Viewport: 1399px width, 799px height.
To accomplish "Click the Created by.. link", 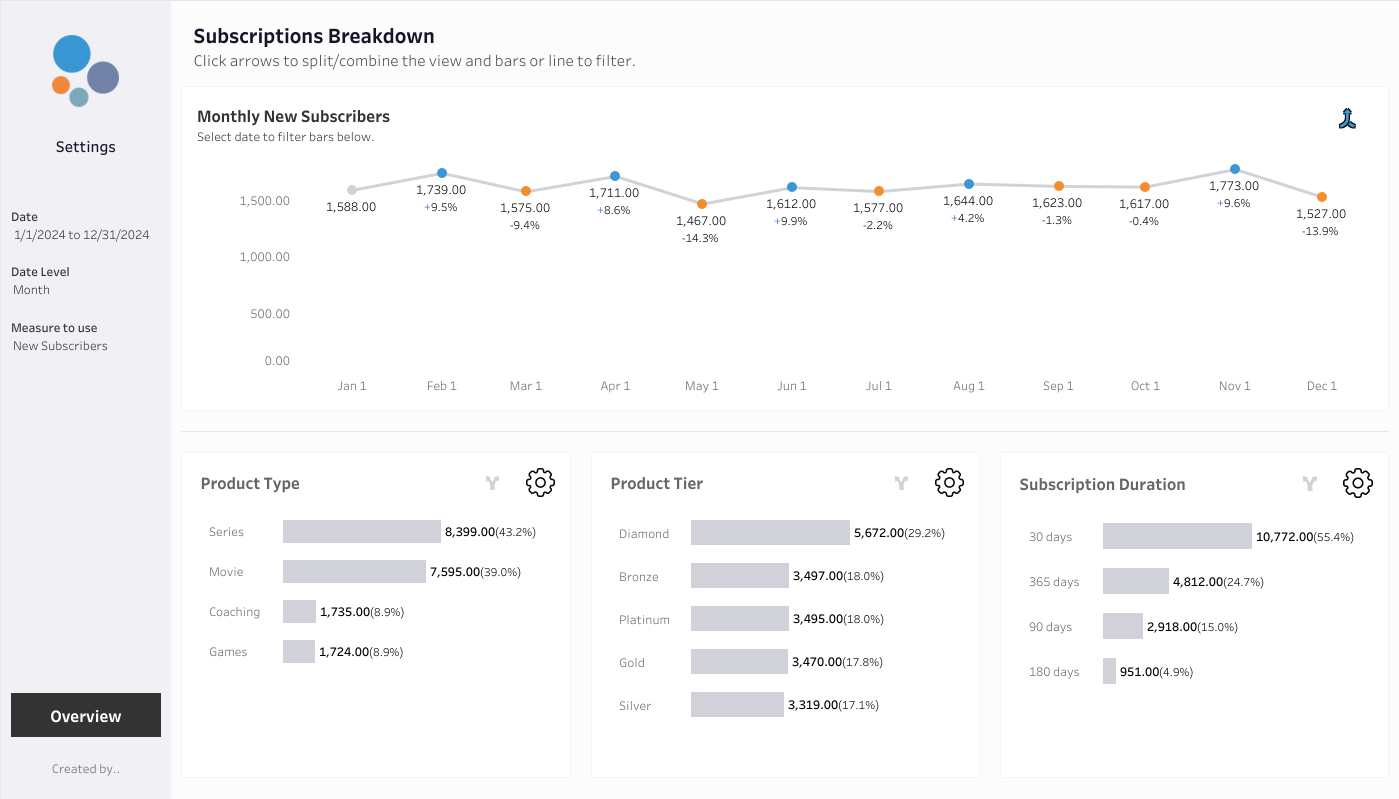I will click(x=86, y=769).
